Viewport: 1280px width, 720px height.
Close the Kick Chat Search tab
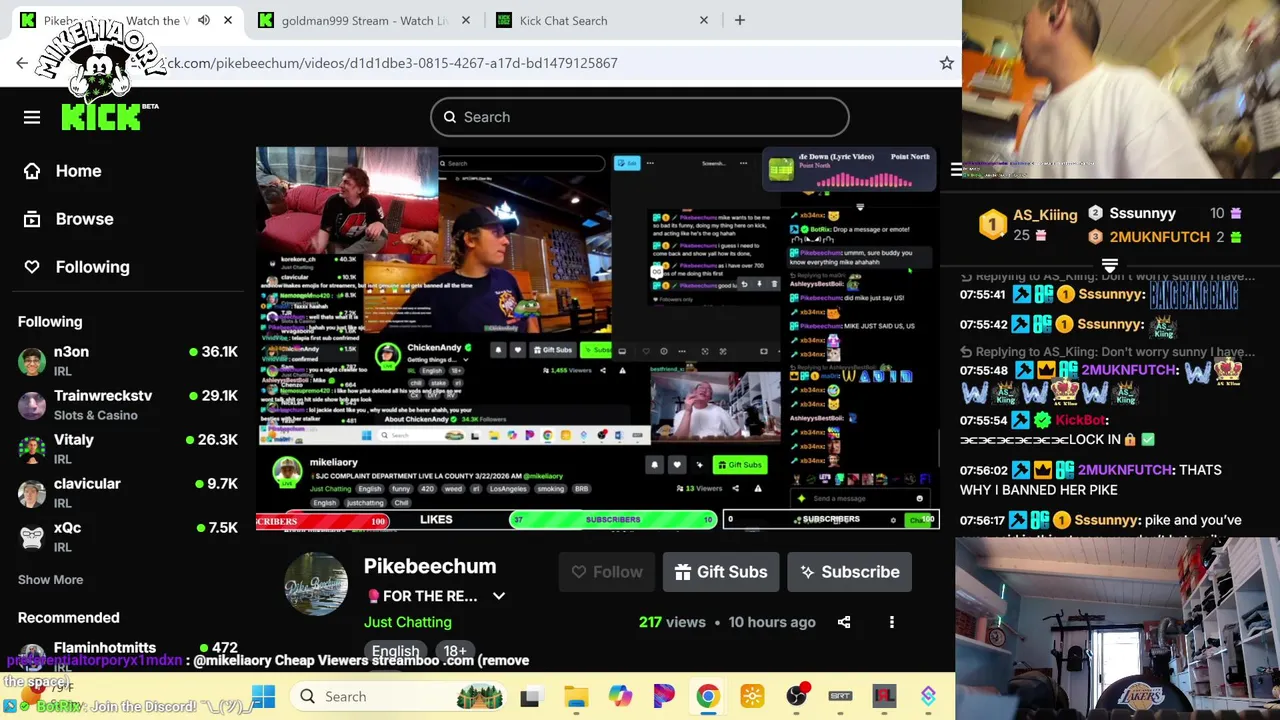pyautogui.click(x=703, y=20)
